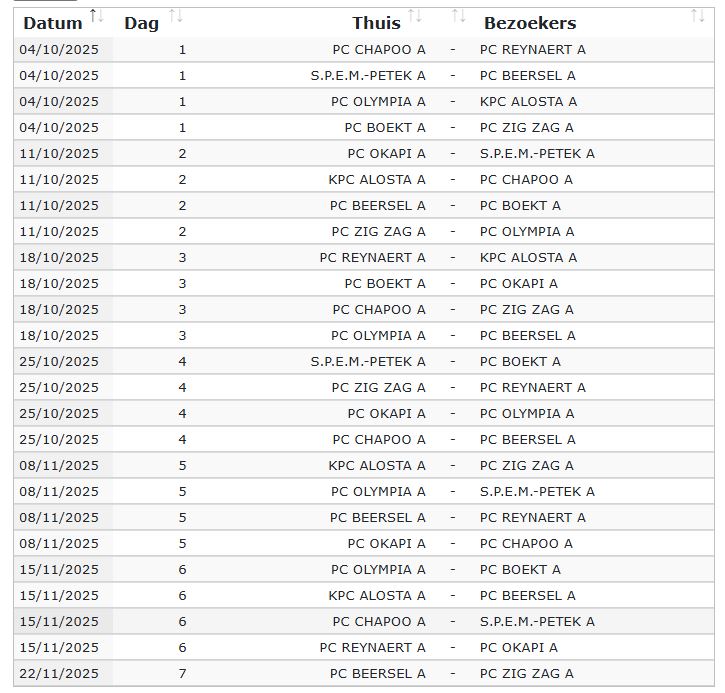725x693 pixels.
Task: Click day number 7 in last row
Action: [183, 674]
